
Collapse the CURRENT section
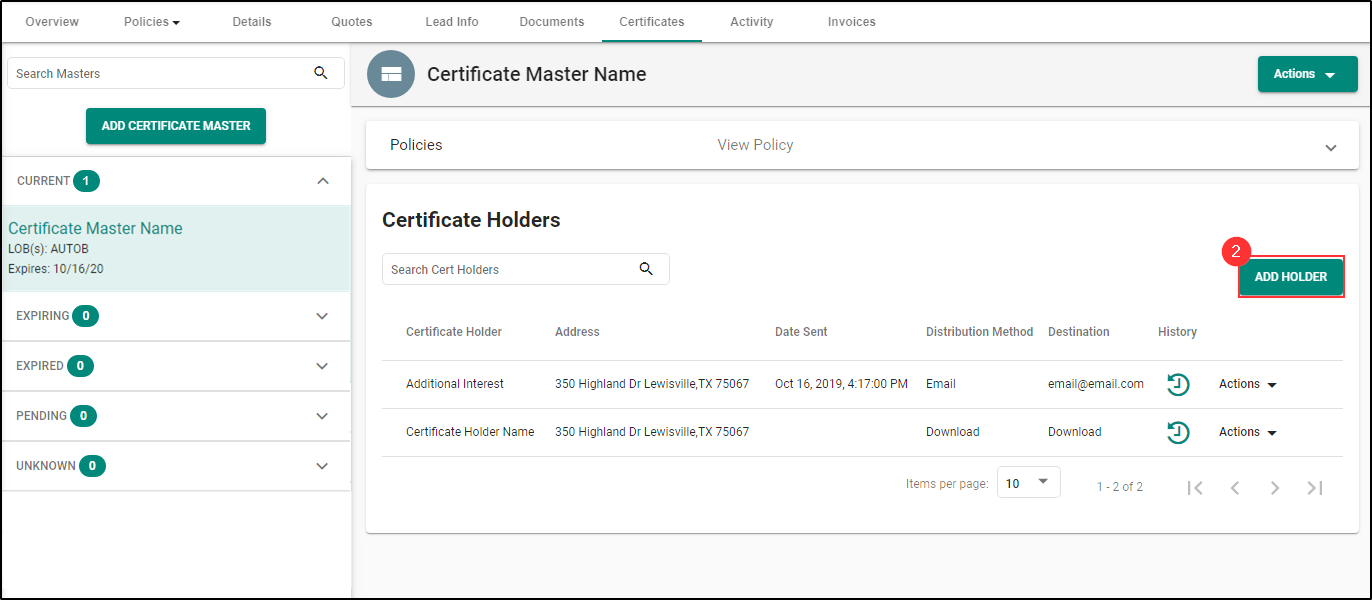[322, 181]
